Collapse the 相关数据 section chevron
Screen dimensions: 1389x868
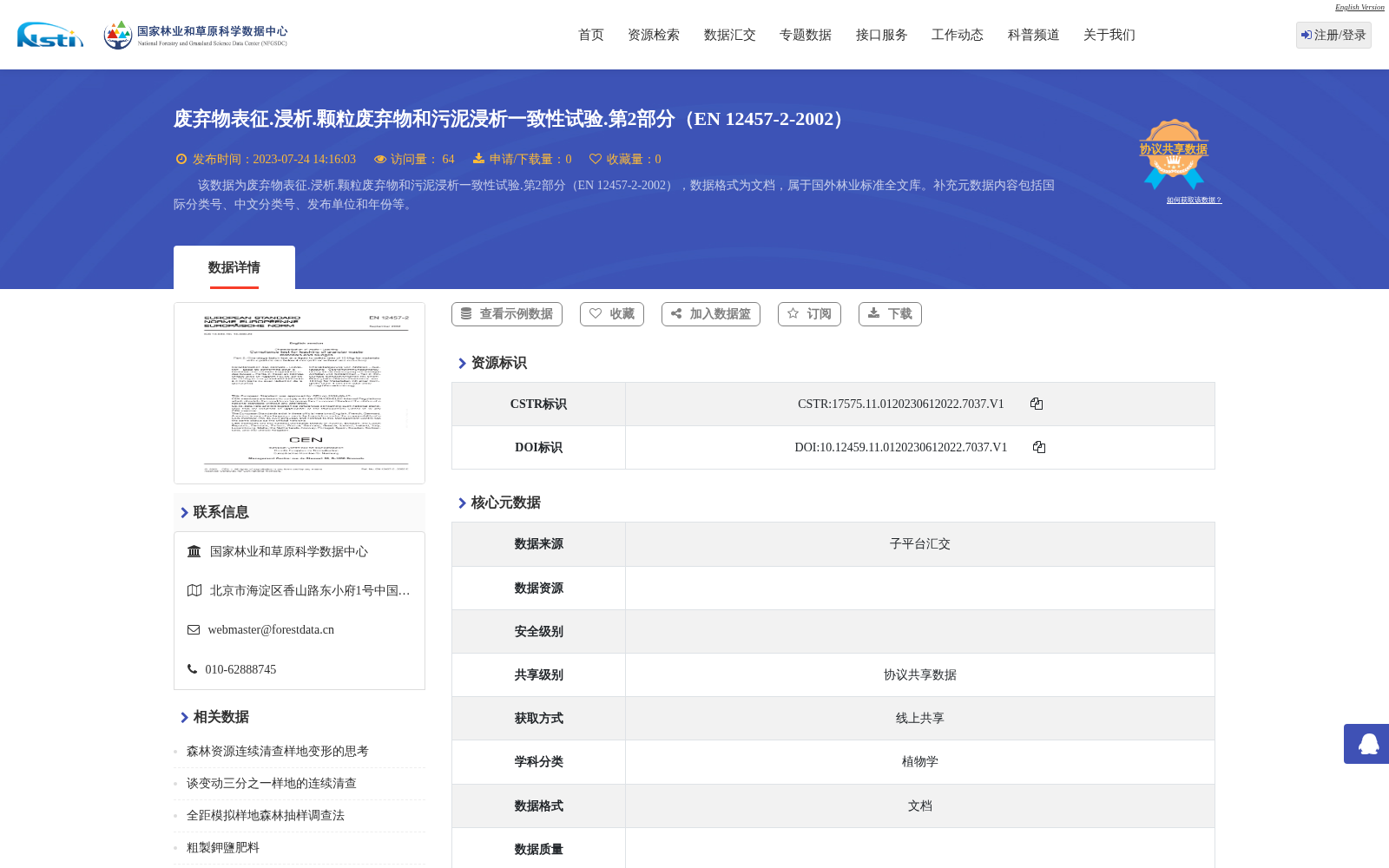(x=184, y=717)
